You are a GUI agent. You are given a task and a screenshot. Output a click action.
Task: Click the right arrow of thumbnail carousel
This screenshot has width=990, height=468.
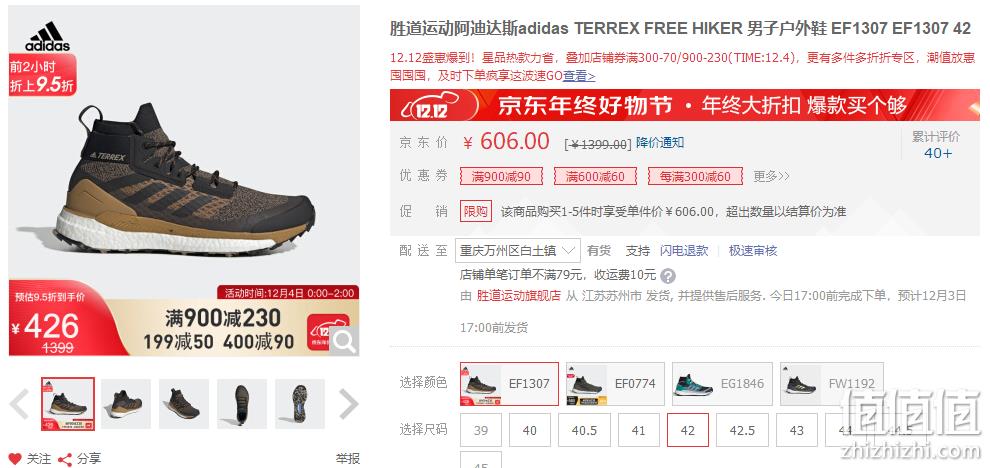click(x=349, y=404)
